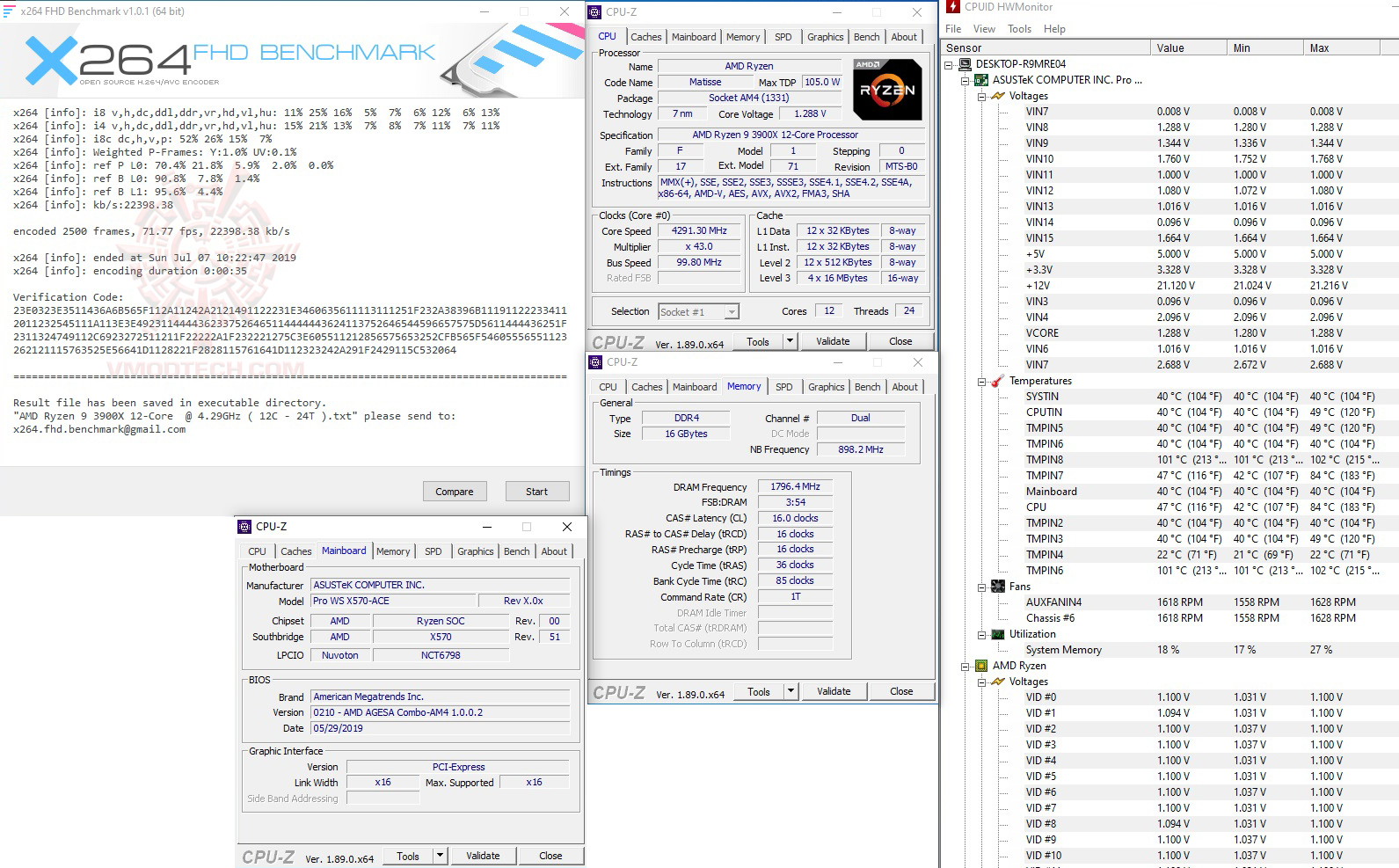Open Tools dropdown arrow in CPU-Z Memory window
Image resolution: width=1399 pixels, height=868 pixels.
791,691
